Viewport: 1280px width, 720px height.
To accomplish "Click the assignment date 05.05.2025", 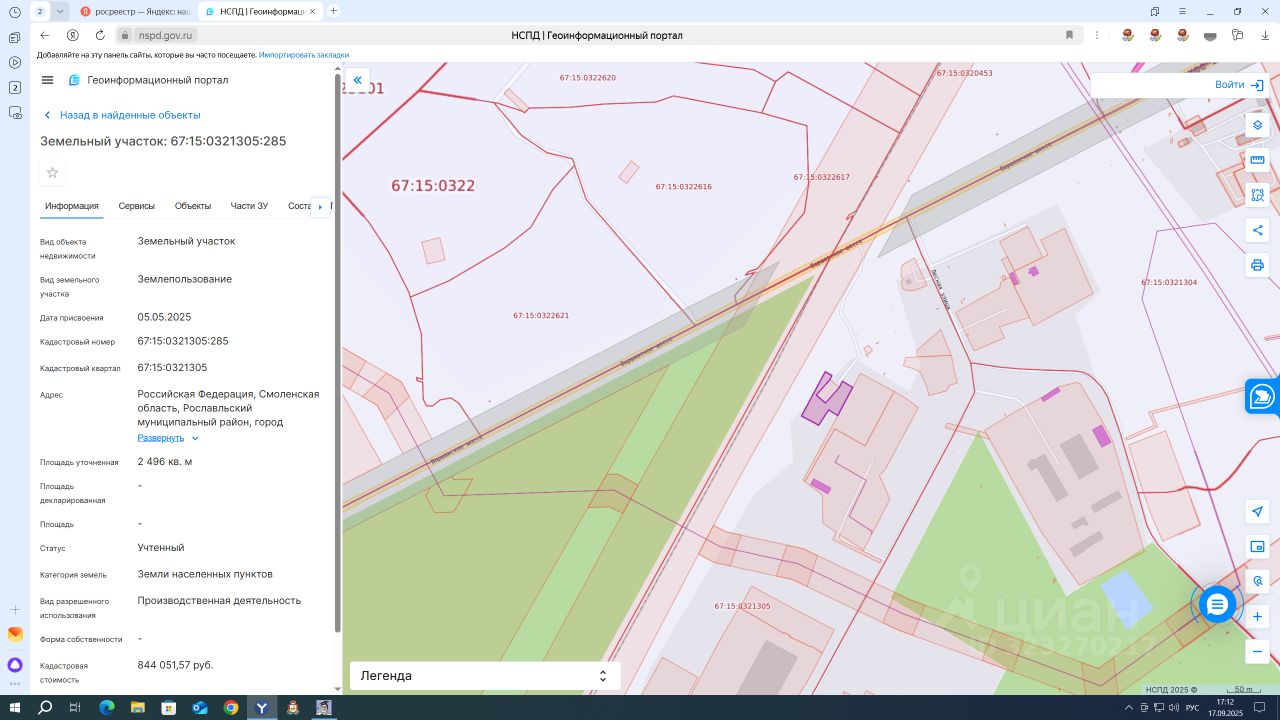I will (164, 317).
